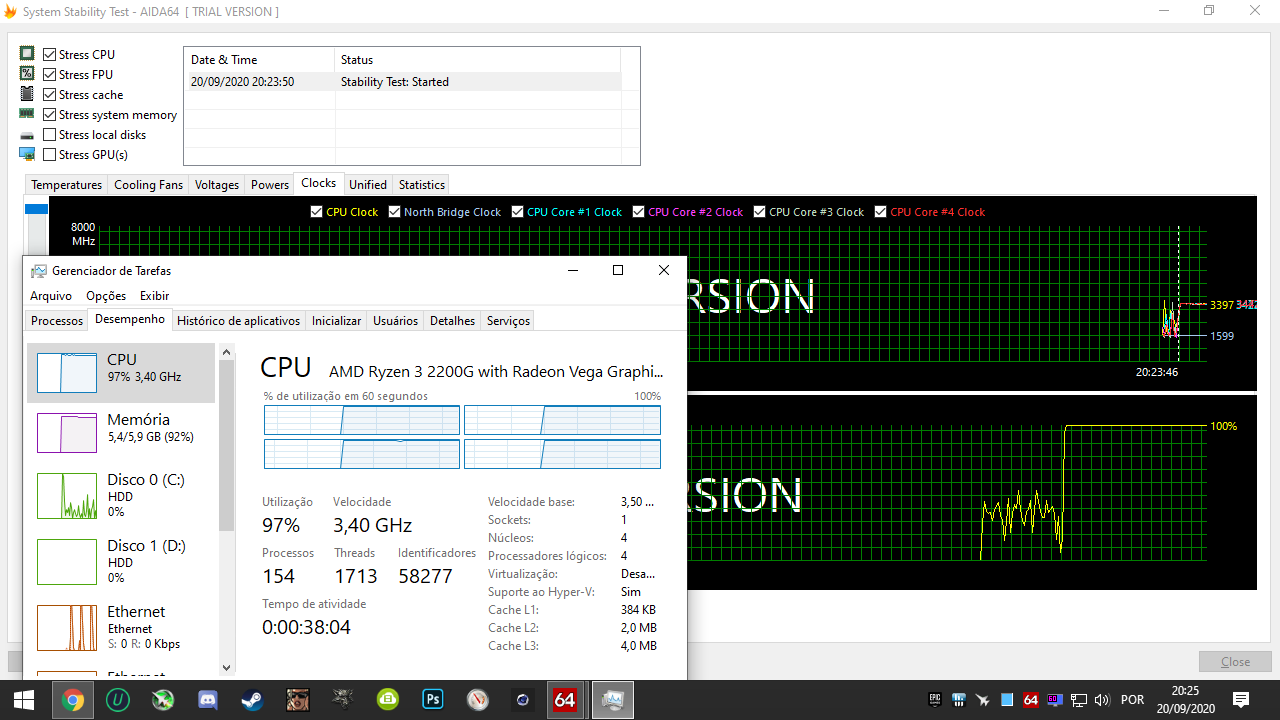Switch to Temperatures tab in AIDA64
This screenshot has height=720, width=1280.
pos(66,185)
